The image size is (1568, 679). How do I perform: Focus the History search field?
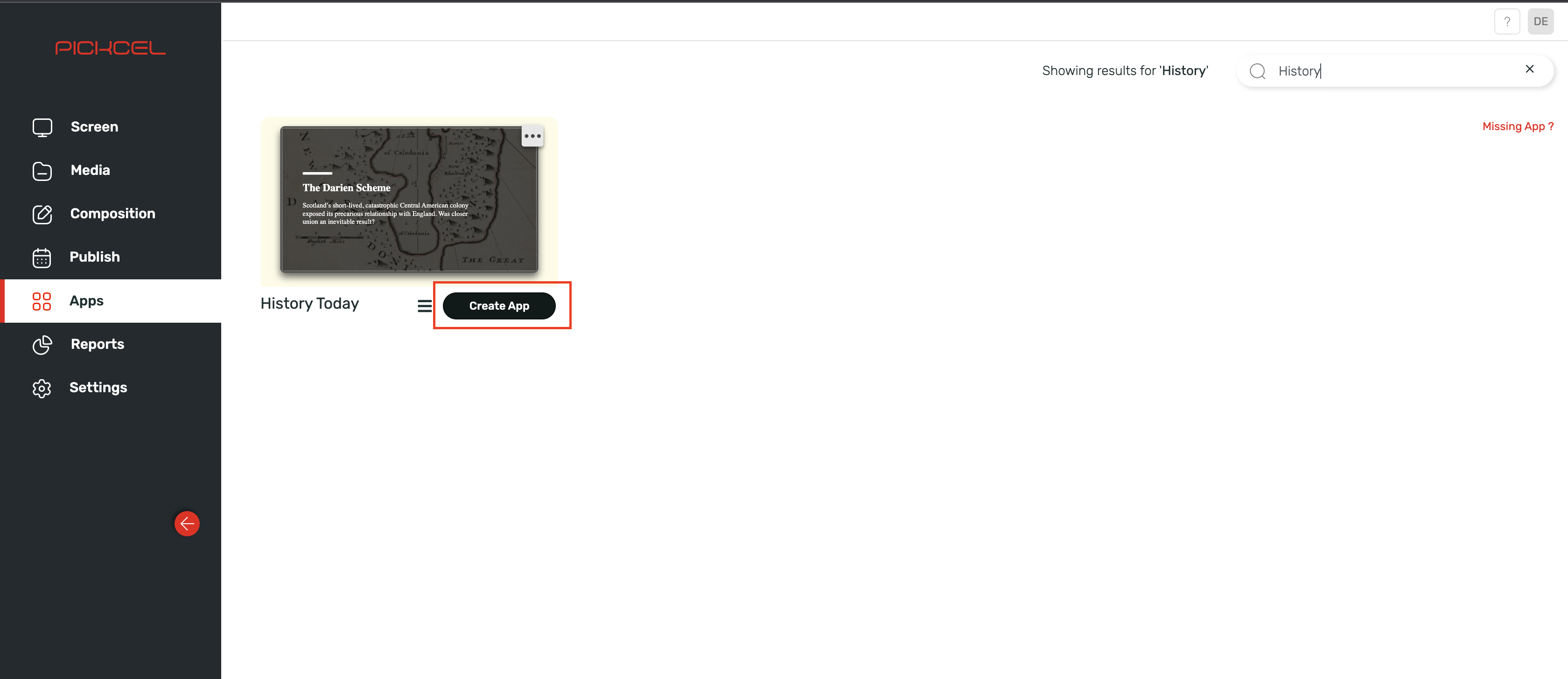[1395, 71]
